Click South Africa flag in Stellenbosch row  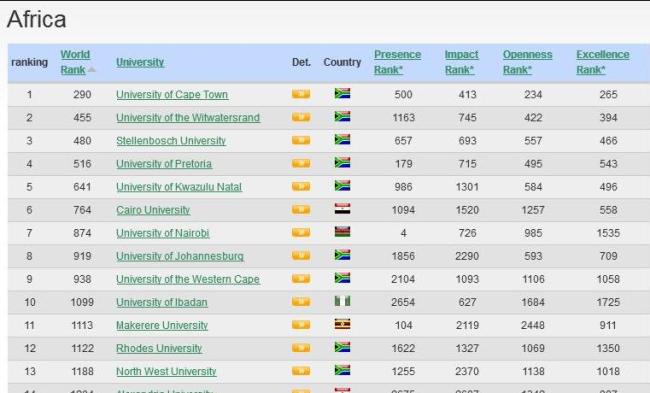[342, 140]
